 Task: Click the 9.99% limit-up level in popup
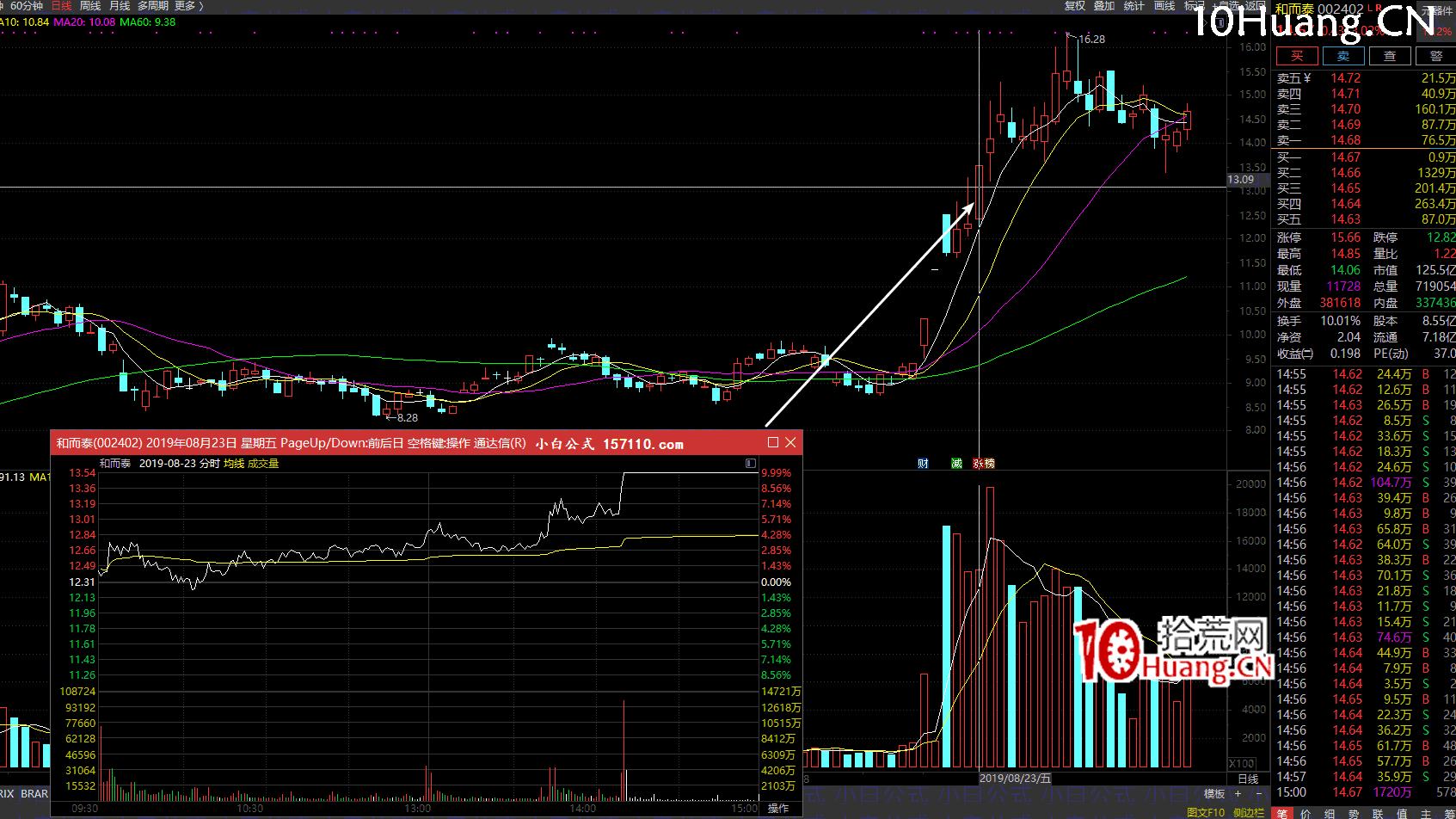point(776,473)
